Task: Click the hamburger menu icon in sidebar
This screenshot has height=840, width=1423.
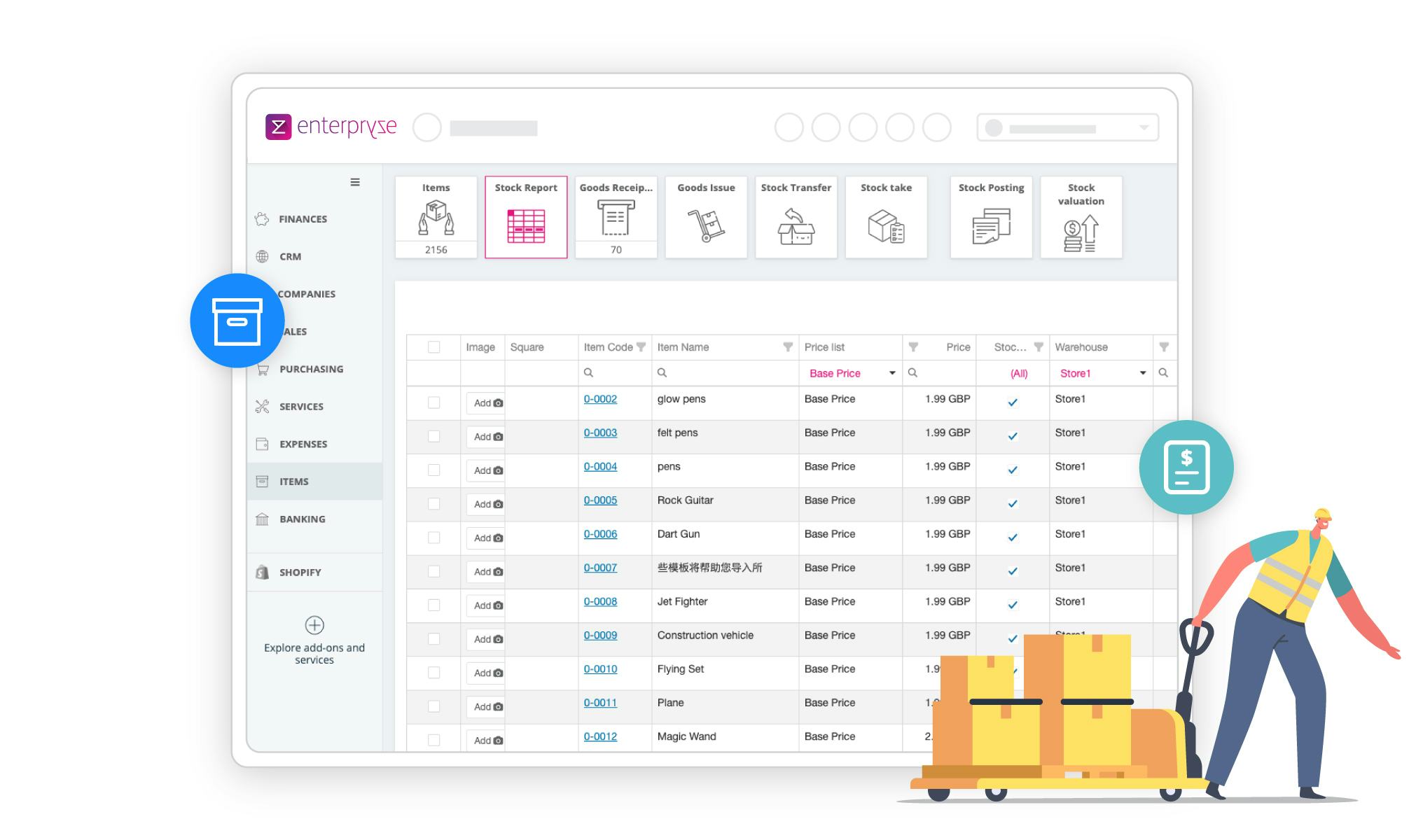Action: pos(355,182)
